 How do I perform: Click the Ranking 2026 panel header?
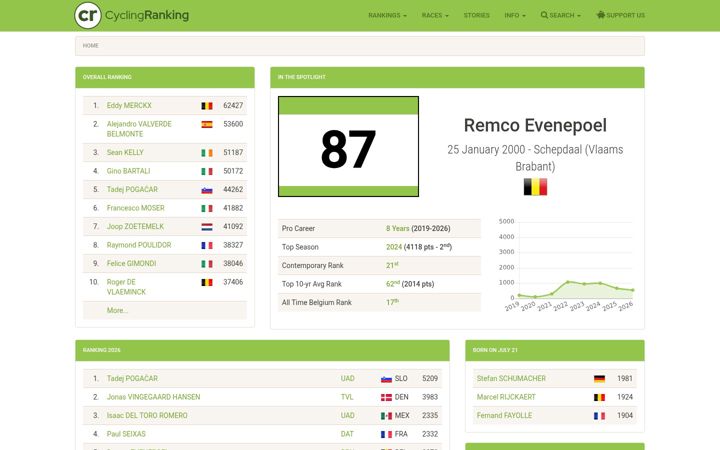[x=262, y=350]
